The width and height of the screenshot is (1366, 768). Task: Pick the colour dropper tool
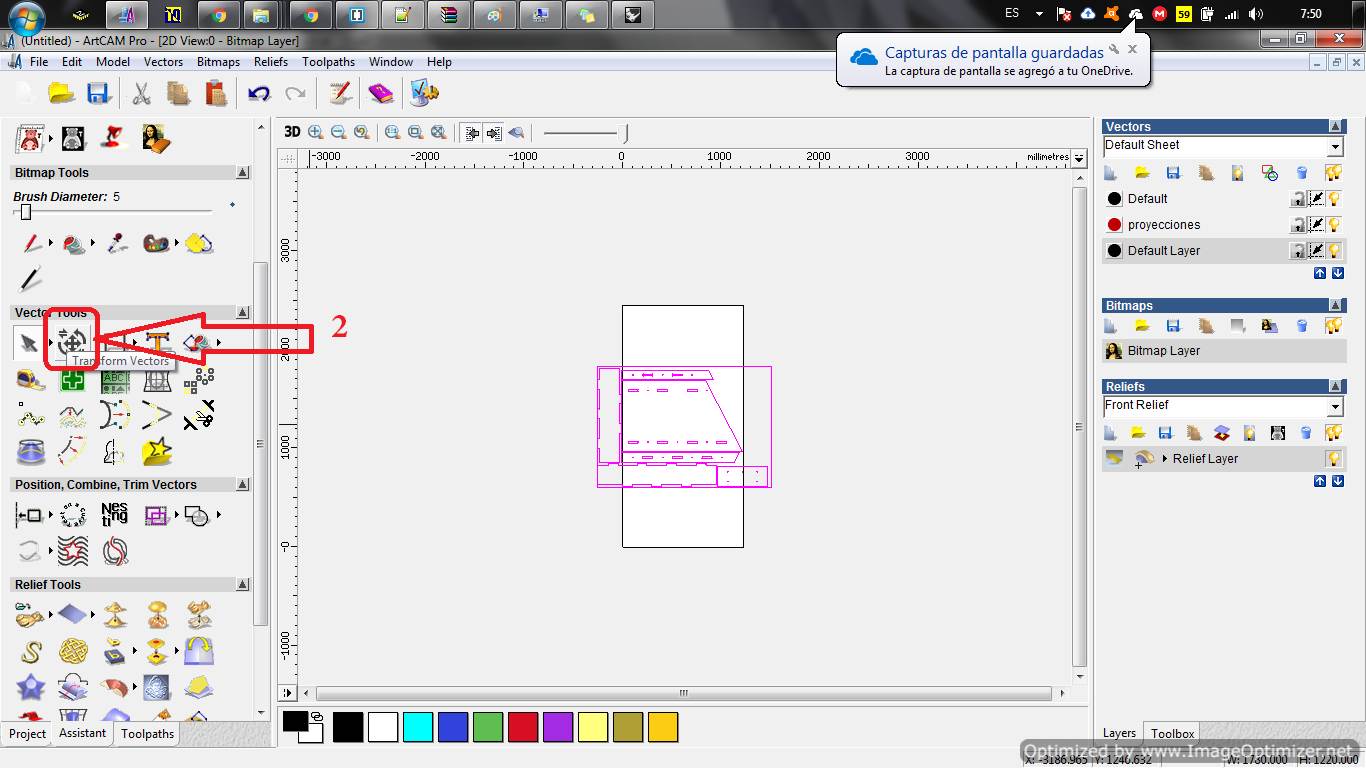coord(116,243)
